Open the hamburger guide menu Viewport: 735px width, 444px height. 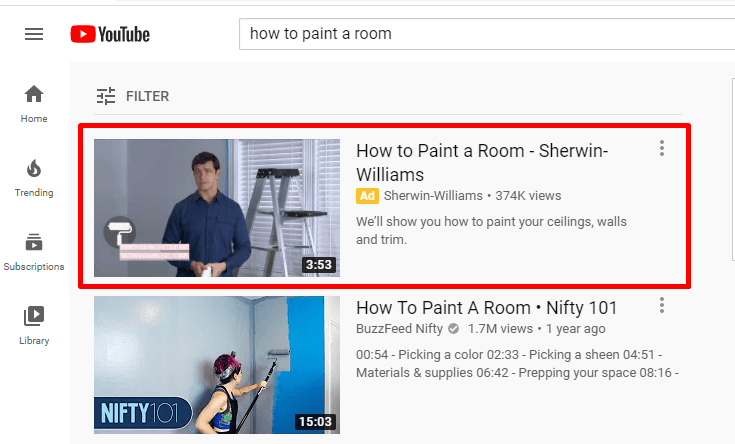click(34, 34)
